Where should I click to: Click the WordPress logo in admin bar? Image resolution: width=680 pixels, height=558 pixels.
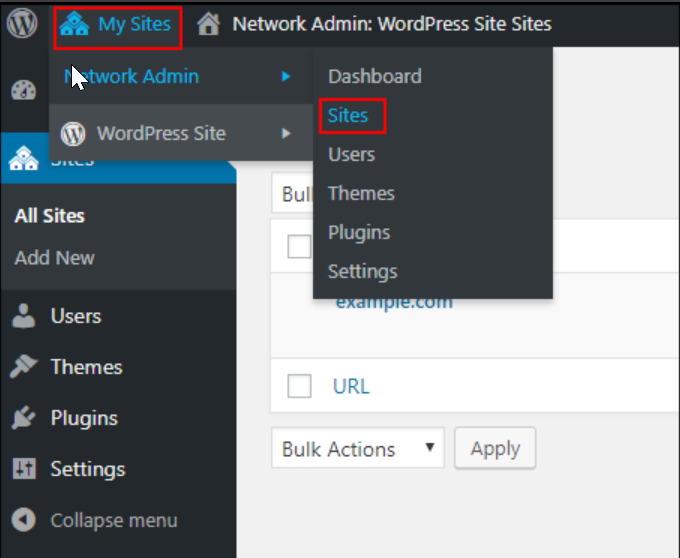click(x=22, y=23)
